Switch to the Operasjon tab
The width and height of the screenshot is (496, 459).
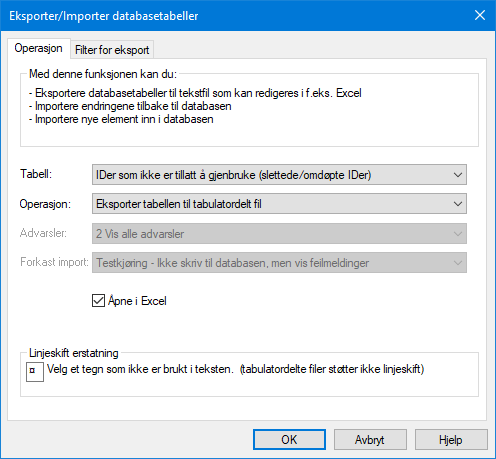pyautogui.click(x=38, y=48)
